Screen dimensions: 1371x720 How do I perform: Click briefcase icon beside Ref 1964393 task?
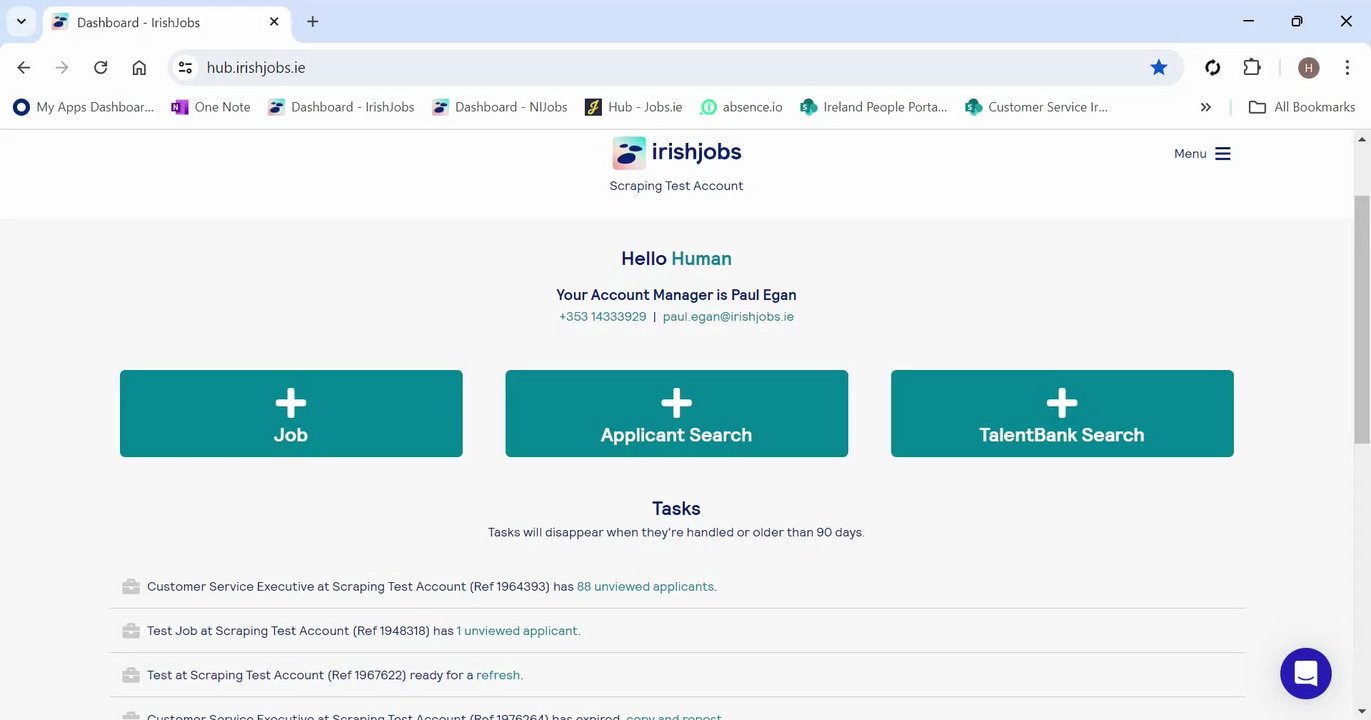point(131,587)
